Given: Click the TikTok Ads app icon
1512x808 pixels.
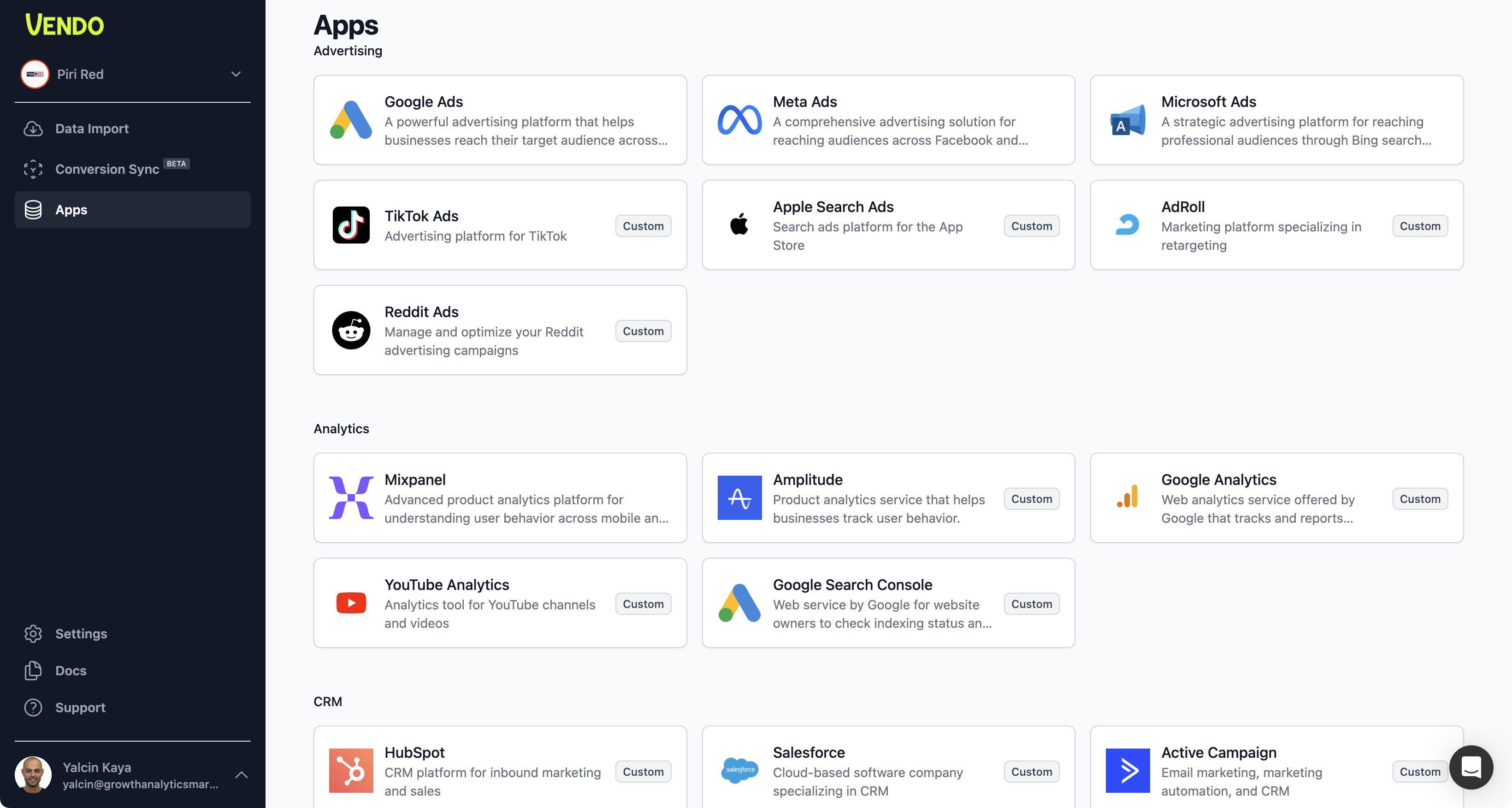Looking at the screenshot, I should (x=350, y=225).
